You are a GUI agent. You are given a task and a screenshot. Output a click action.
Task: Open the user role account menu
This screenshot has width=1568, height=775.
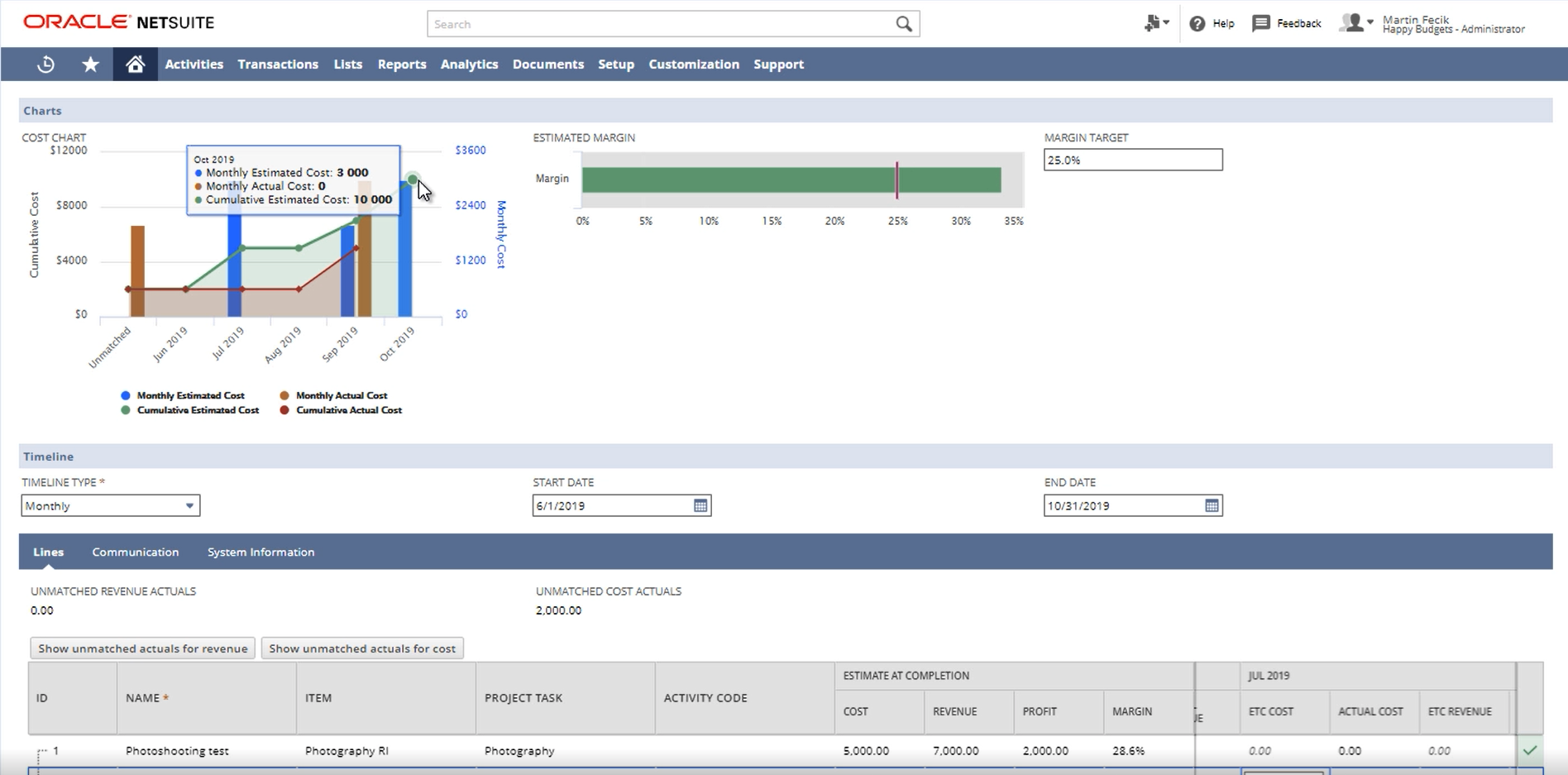(x=1356, y=23)
